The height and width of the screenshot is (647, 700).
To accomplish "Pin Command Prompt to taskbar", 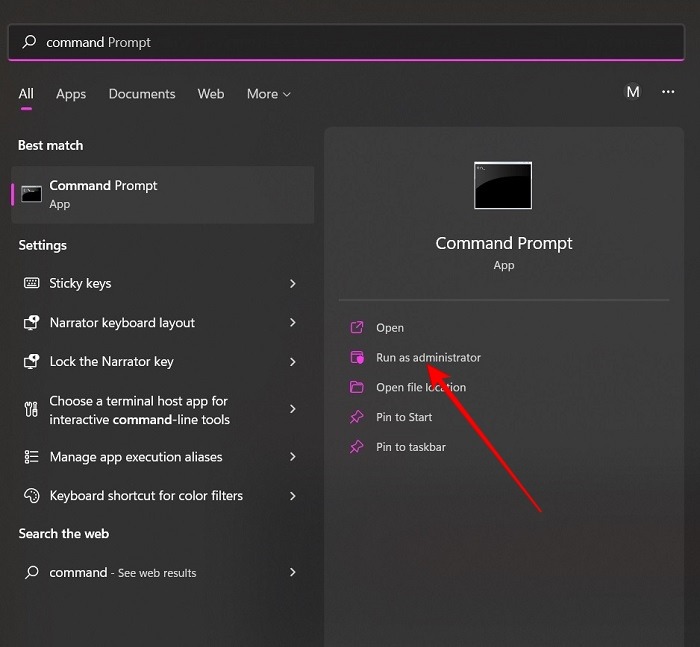I will point(410,447).
